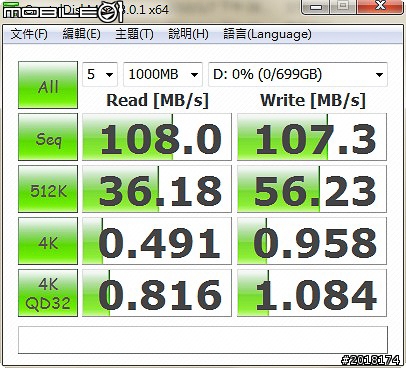Select the 4K QD32 read result 0.816
Image resolution: width=406 pixels, height=368 pixels.
tap(157, 293)
